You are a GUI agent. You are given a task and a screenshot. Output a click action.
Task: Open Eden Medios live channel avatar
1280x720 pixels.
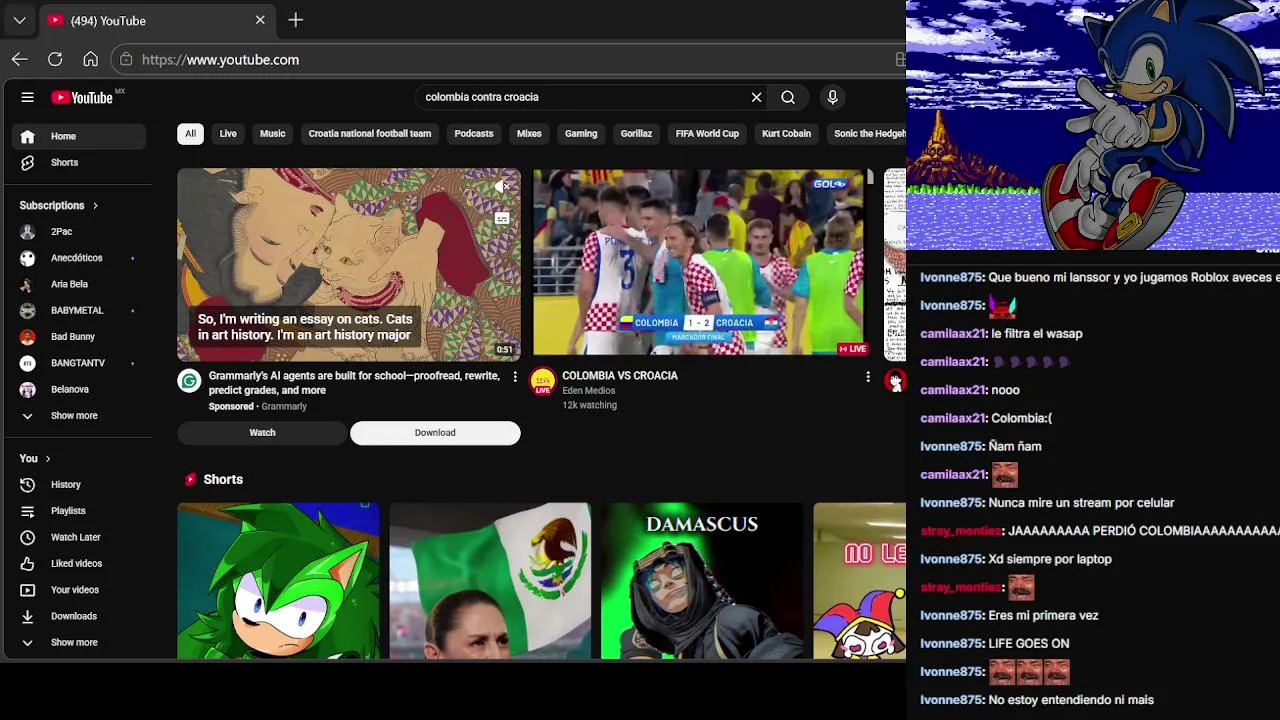tap(542, 381)
